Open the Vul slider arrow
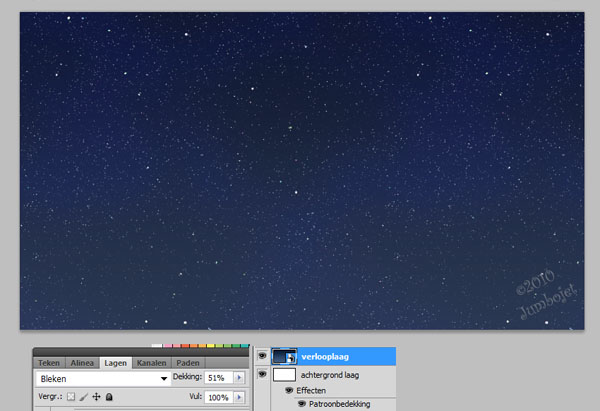 point(239,398)
